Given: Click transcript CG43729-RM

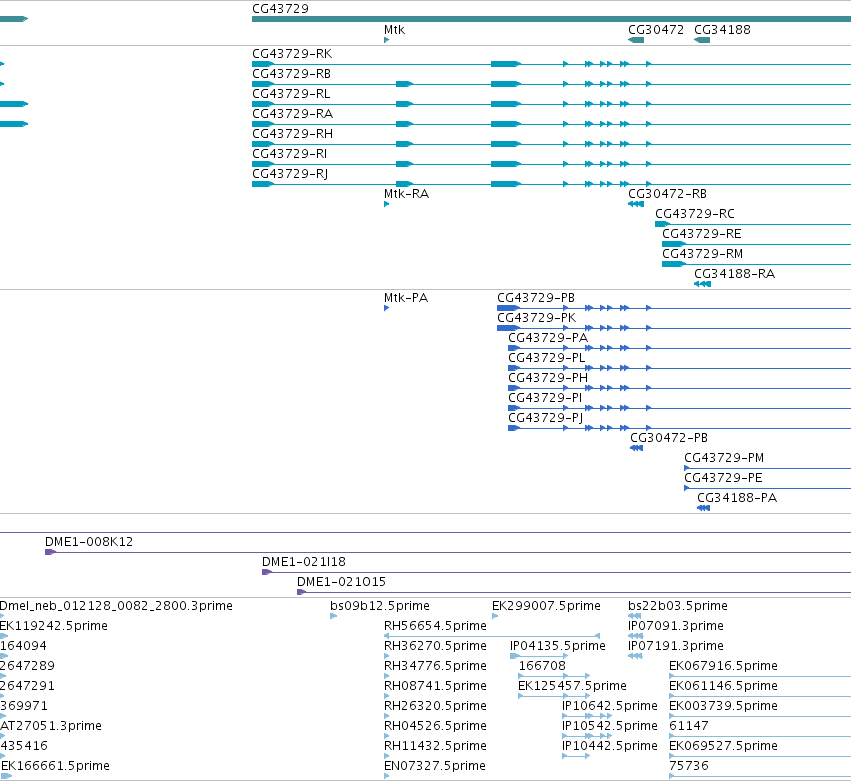Looking at the screenshot, I should (703, 254).
